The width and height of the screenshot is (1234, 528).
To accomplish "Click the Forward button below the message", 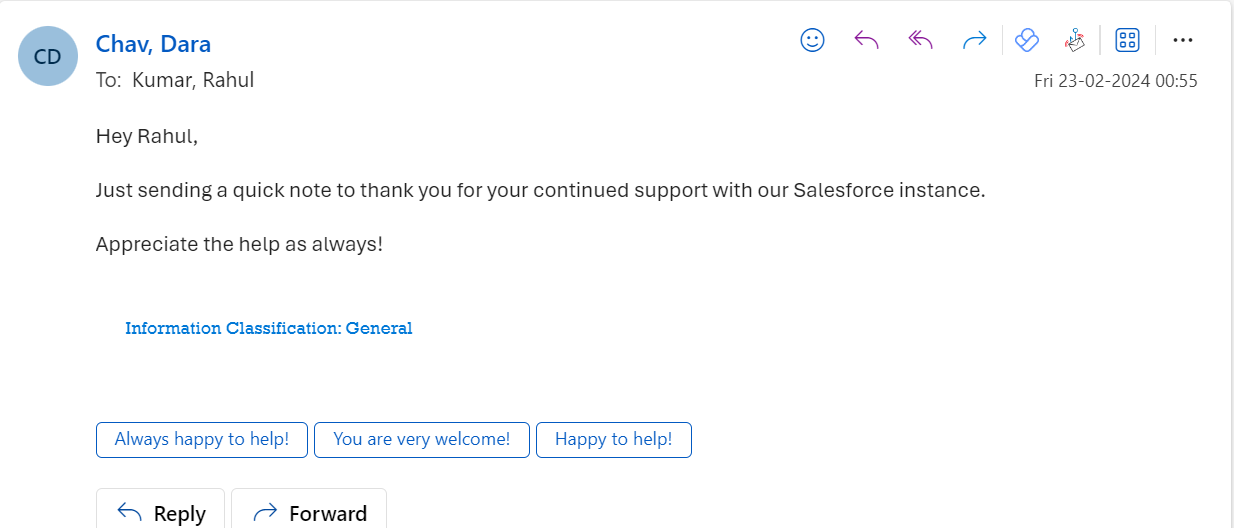I will pos(309,512).
